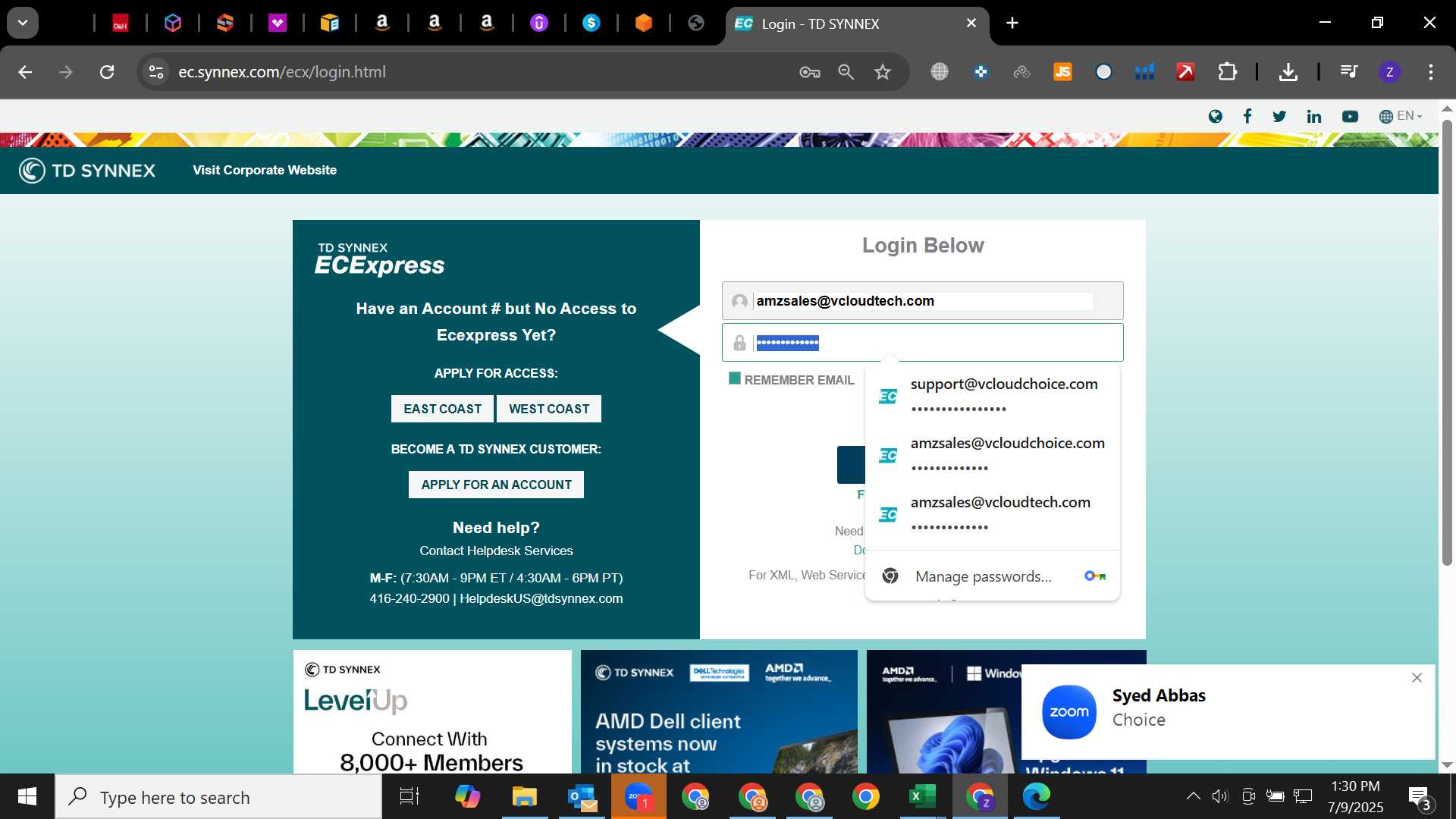Open File Explorer from the taskbar
The width and height of the screenshot is (1456, 819).
pyautogui.click(x=524, y=796)
